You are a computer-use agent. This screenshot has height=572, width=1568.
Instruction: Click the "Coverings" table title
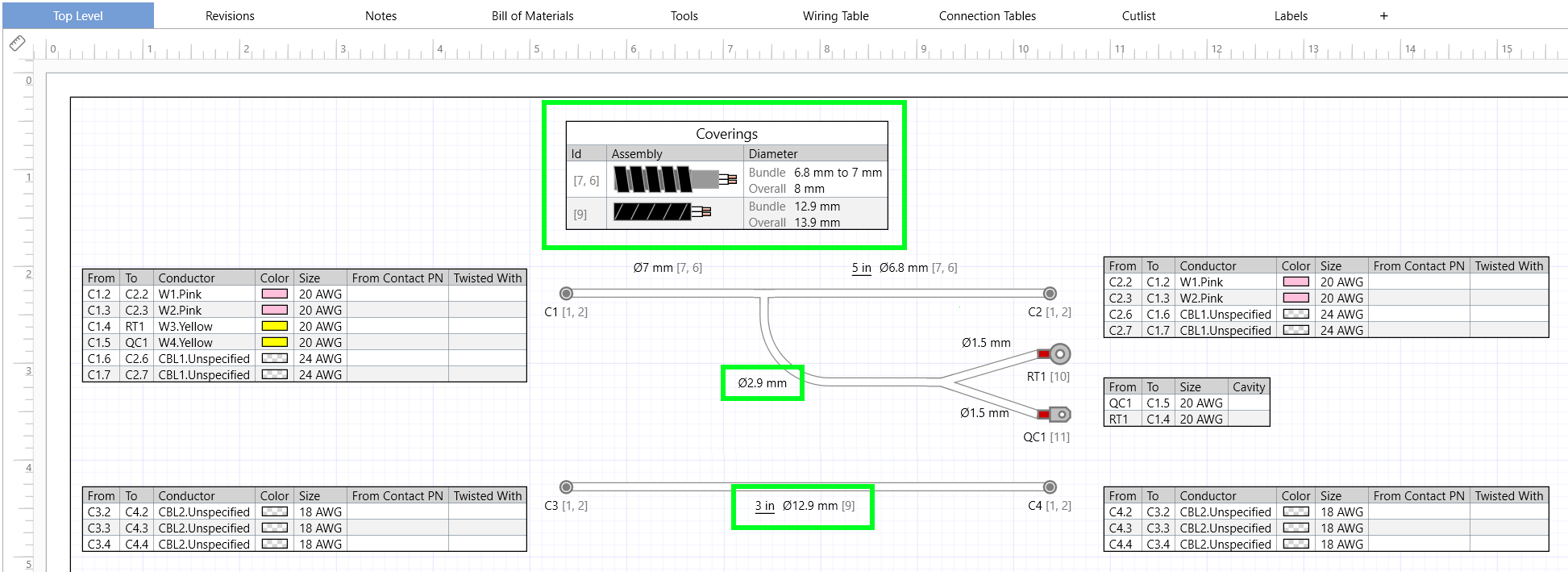point(727,134)
